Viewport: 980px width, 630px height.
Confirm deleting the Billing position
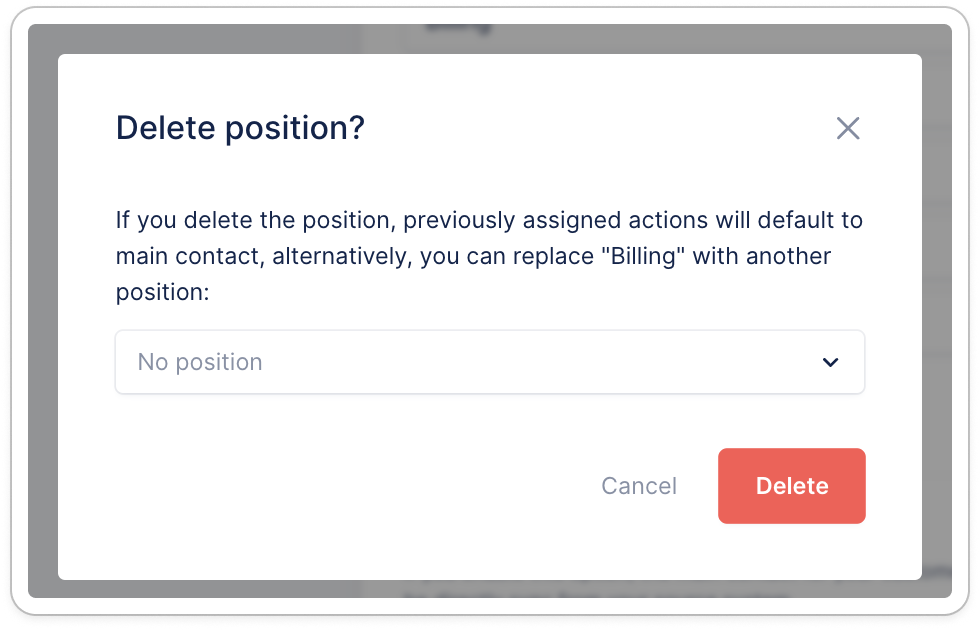tap(791, 486)
